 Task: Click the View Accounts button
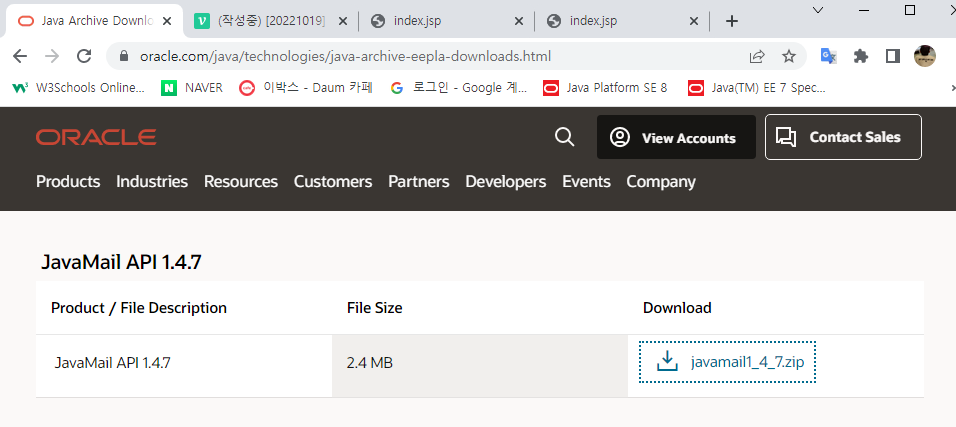click(x=676, y=137)
